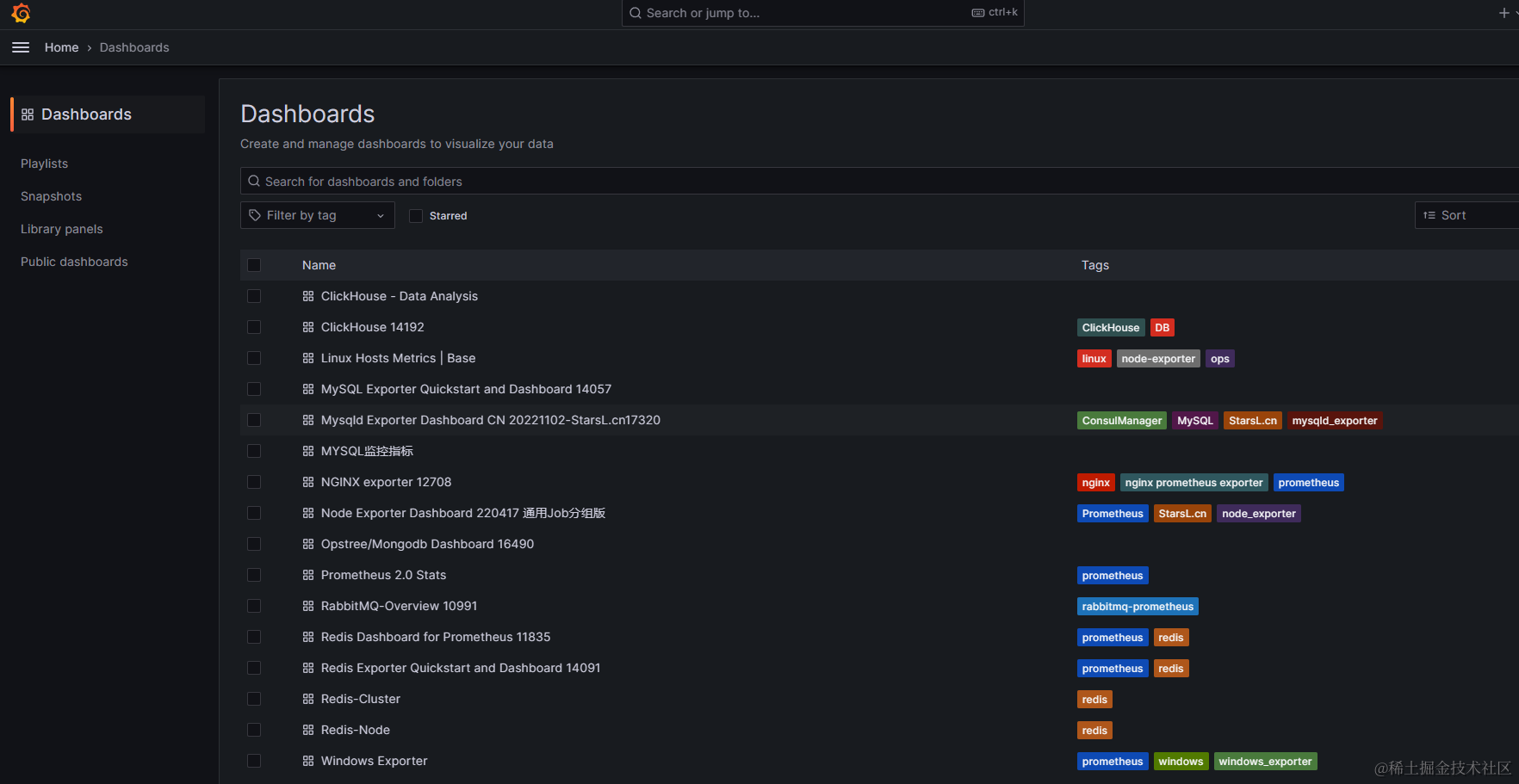The height and width of the screenshot is (784, 1519).
Task: Open ClickHouse 14192 dashboard
Action: tap(373, 327)
